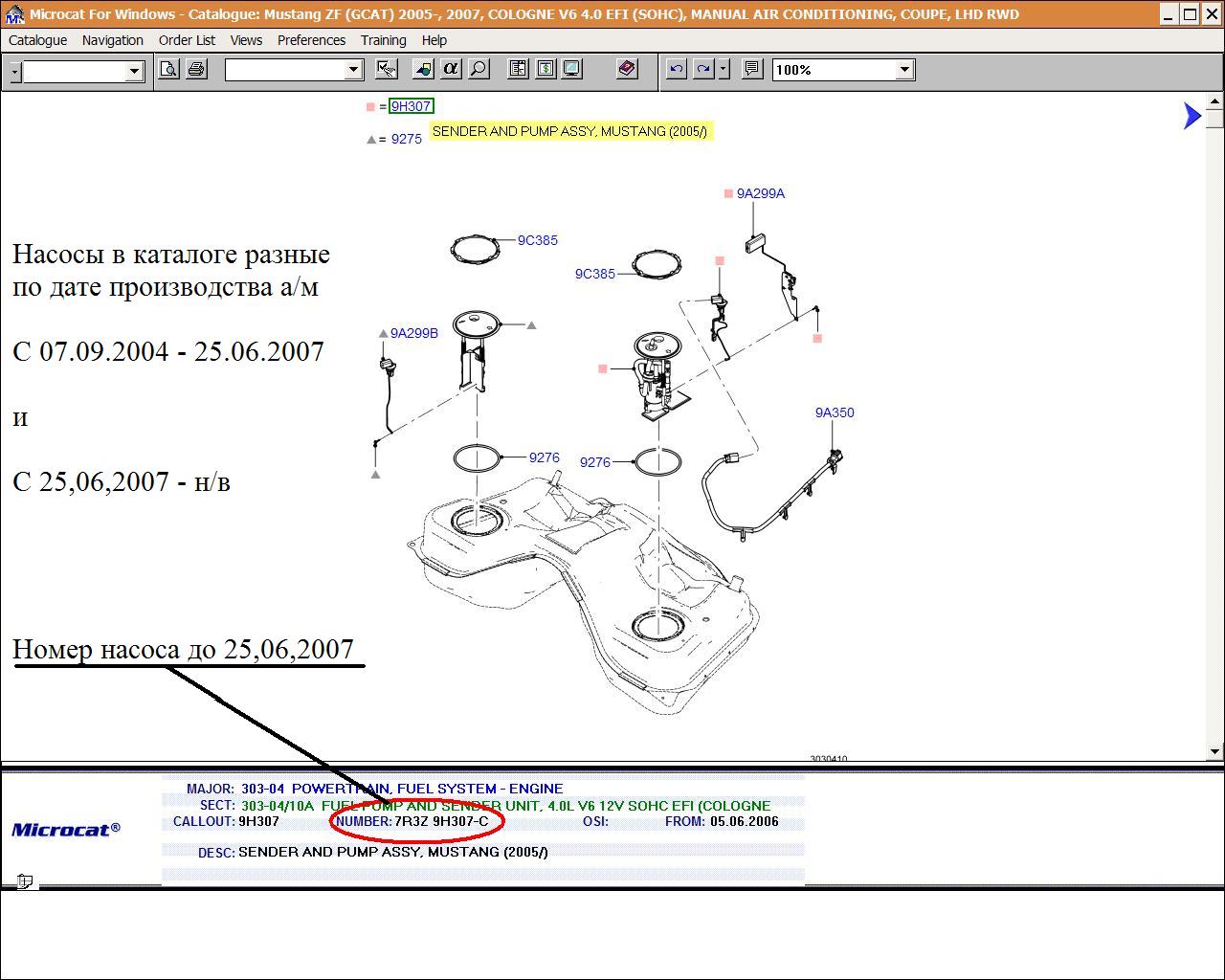This screenshot has height=980, width=1225.
Task: Click the 9H307 callout link in legend
Action: click(x=411, y=106)
